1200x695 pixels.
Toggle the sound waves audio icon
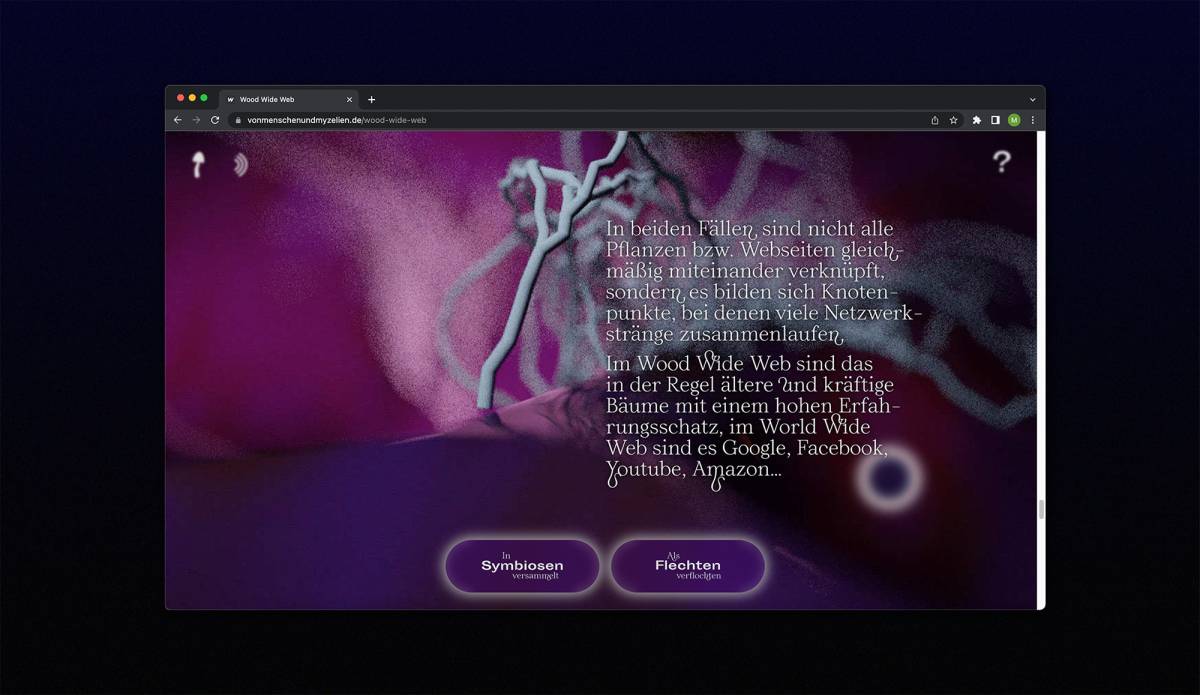point(240,165)
